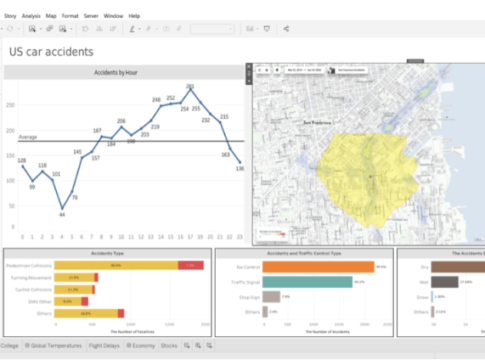Switch to the Economy dashboard tab
The image size is (485, 360).
click(x=141, y=346)
